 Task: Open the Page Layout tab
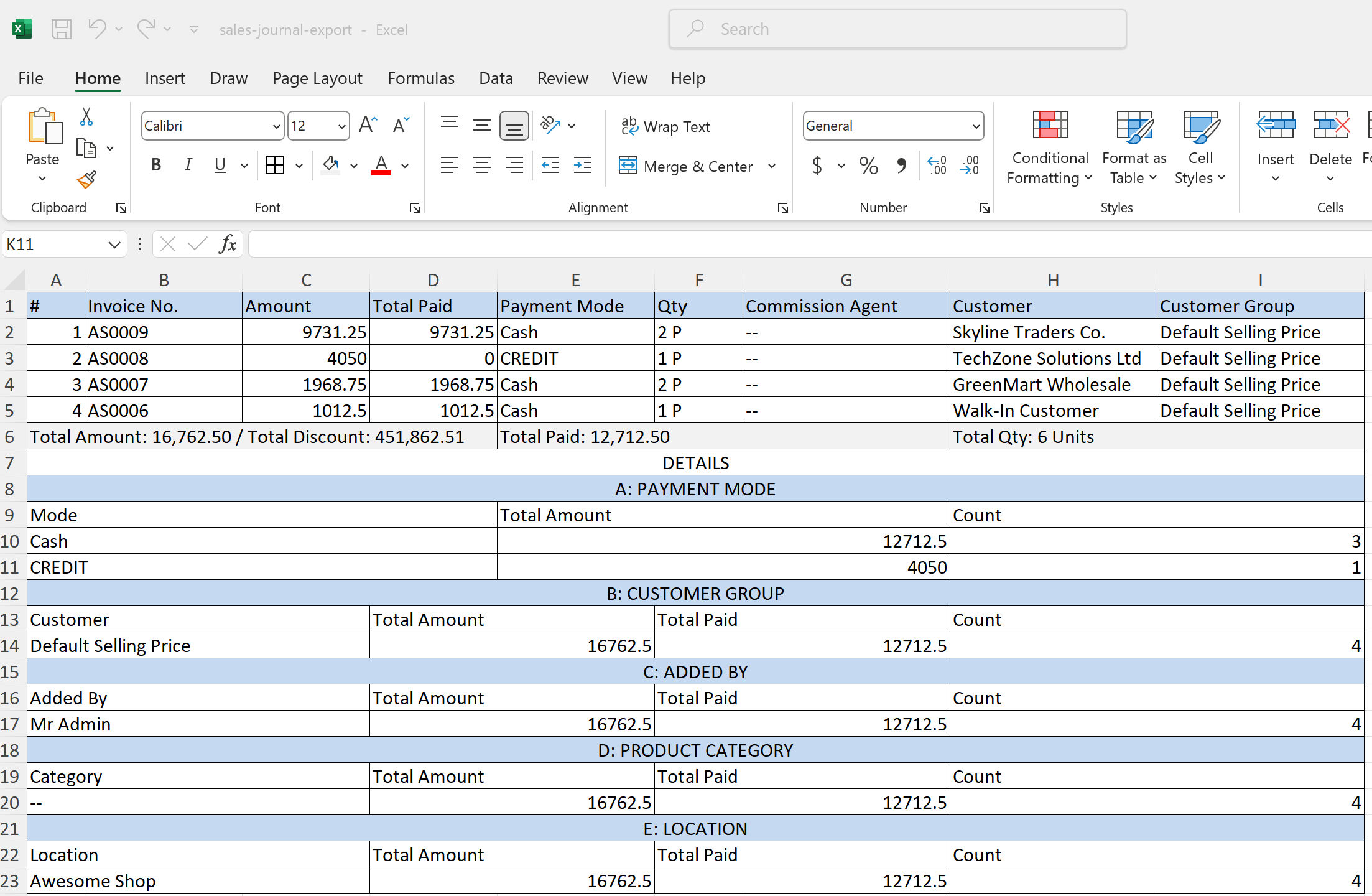(x=317, y=78)
